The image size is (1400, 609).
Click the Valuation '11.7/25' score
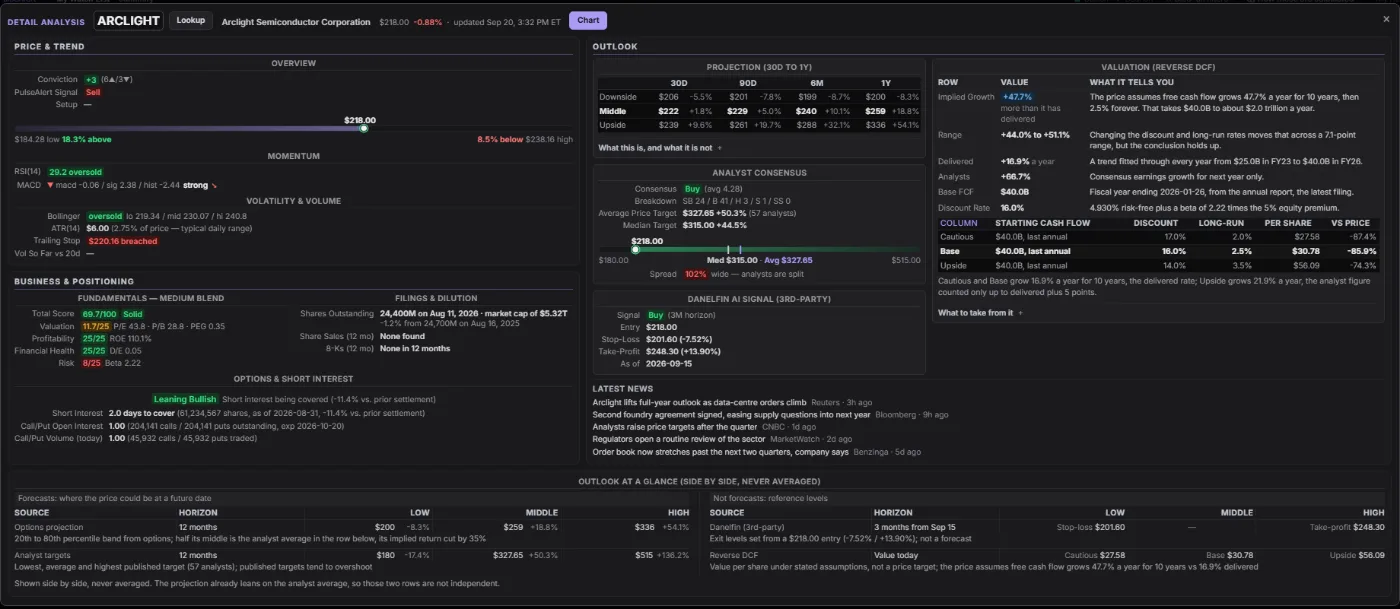point(96,326)
